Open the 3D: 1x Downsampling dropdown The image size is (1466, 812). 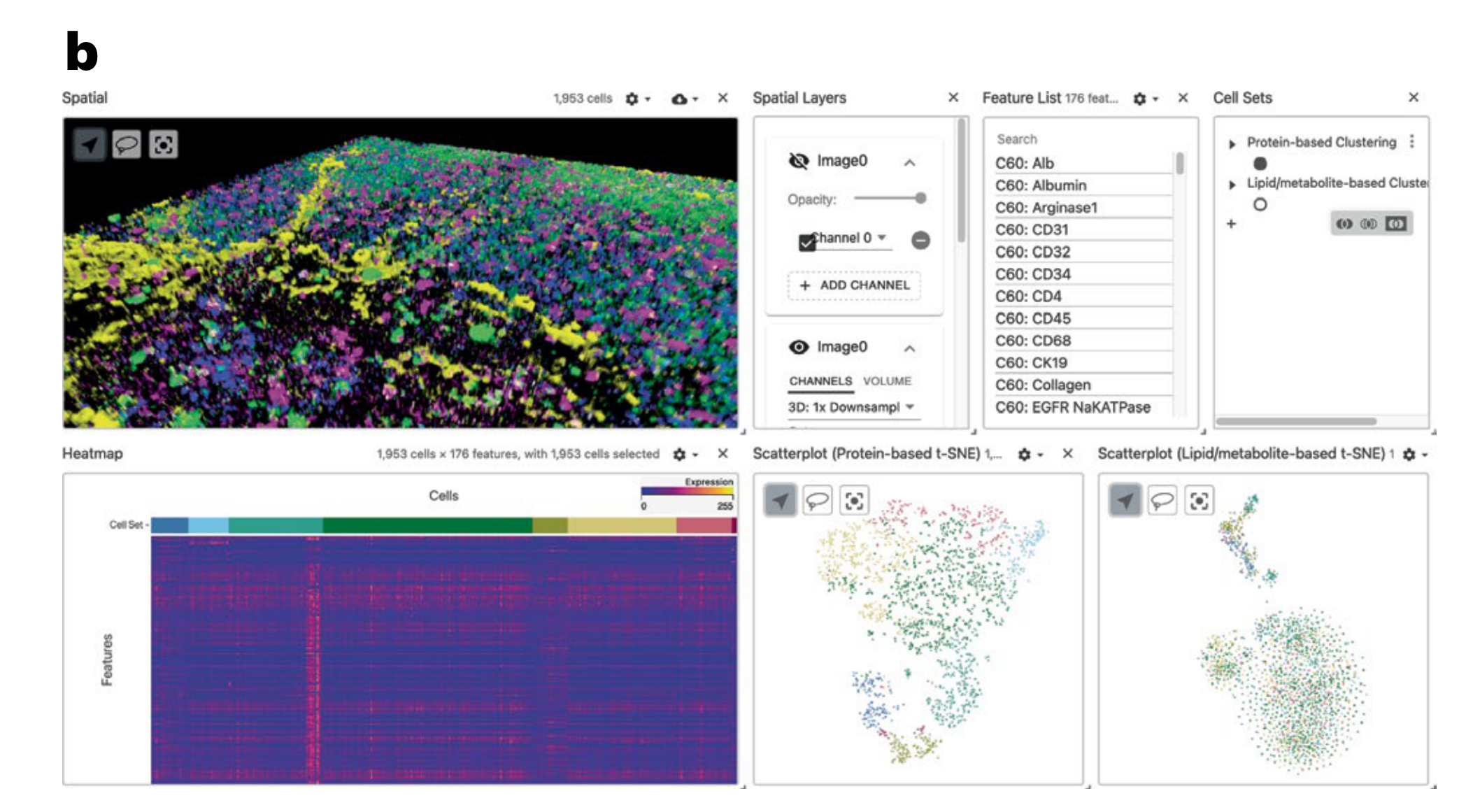tap(852, 407)
